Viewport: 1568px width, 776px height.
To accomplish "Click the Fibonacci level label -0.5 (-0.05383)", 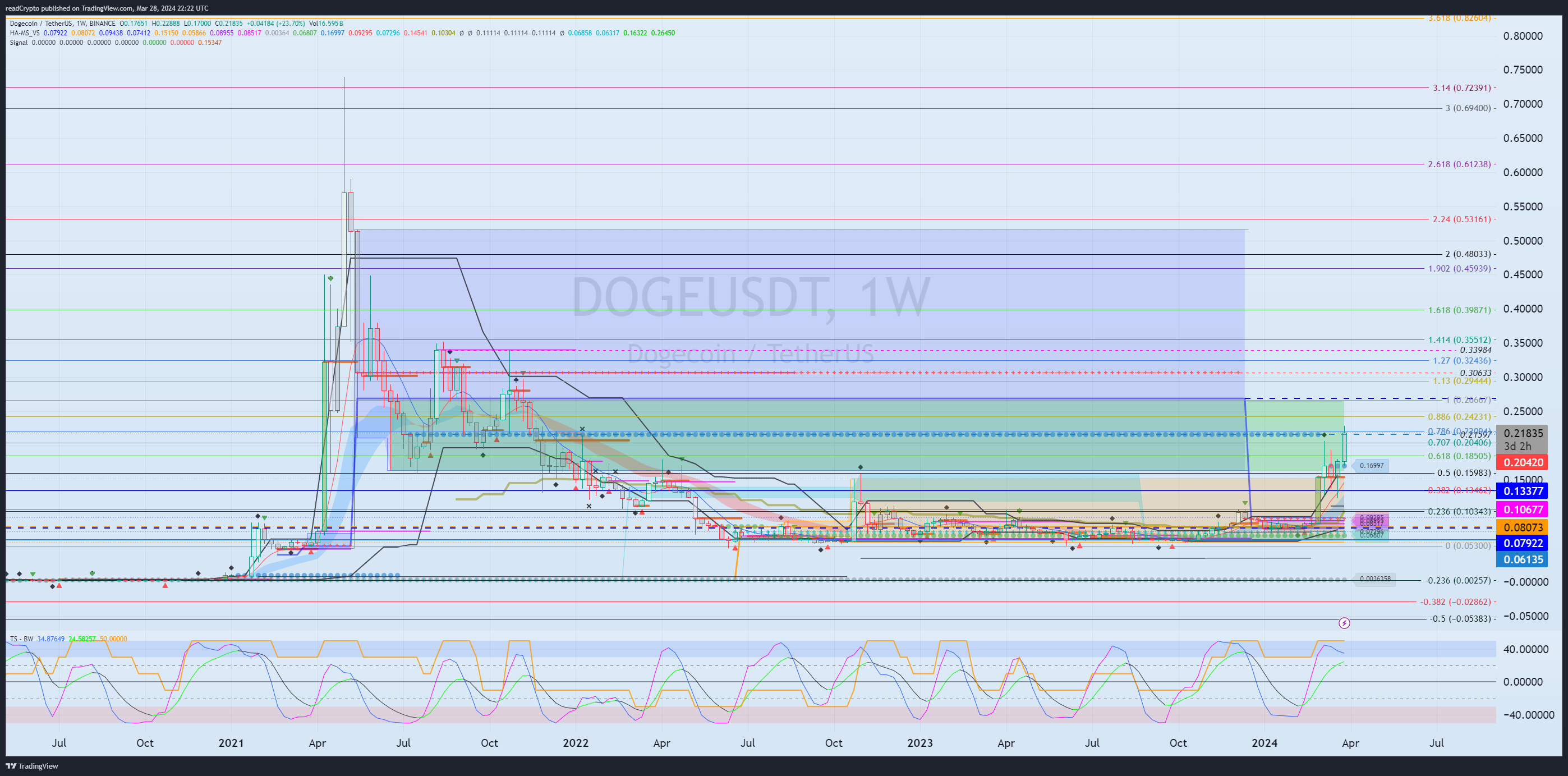I will coord(1460,618).
